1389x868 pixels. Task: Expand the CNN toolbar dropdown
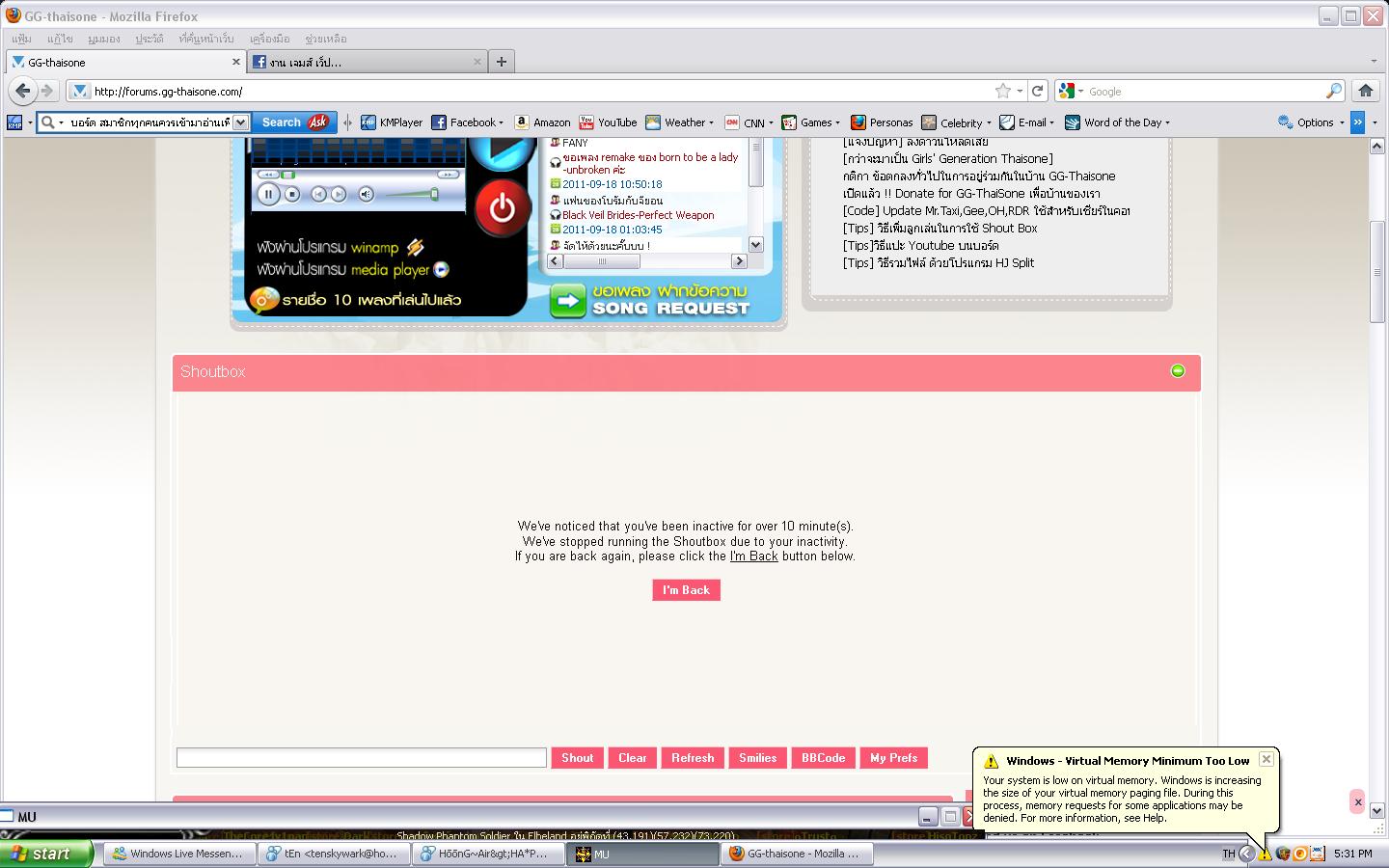tap(771, 123)
